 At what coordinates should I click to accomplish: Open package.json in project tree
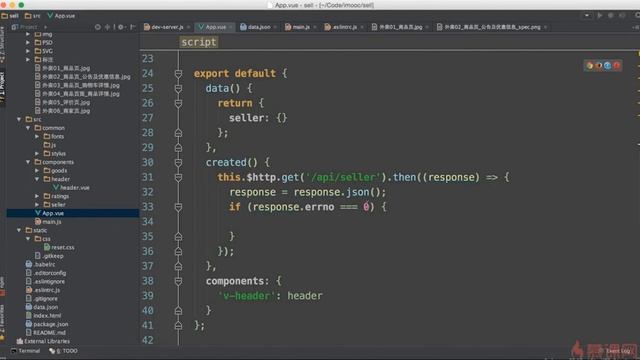(x=47, y=324)
